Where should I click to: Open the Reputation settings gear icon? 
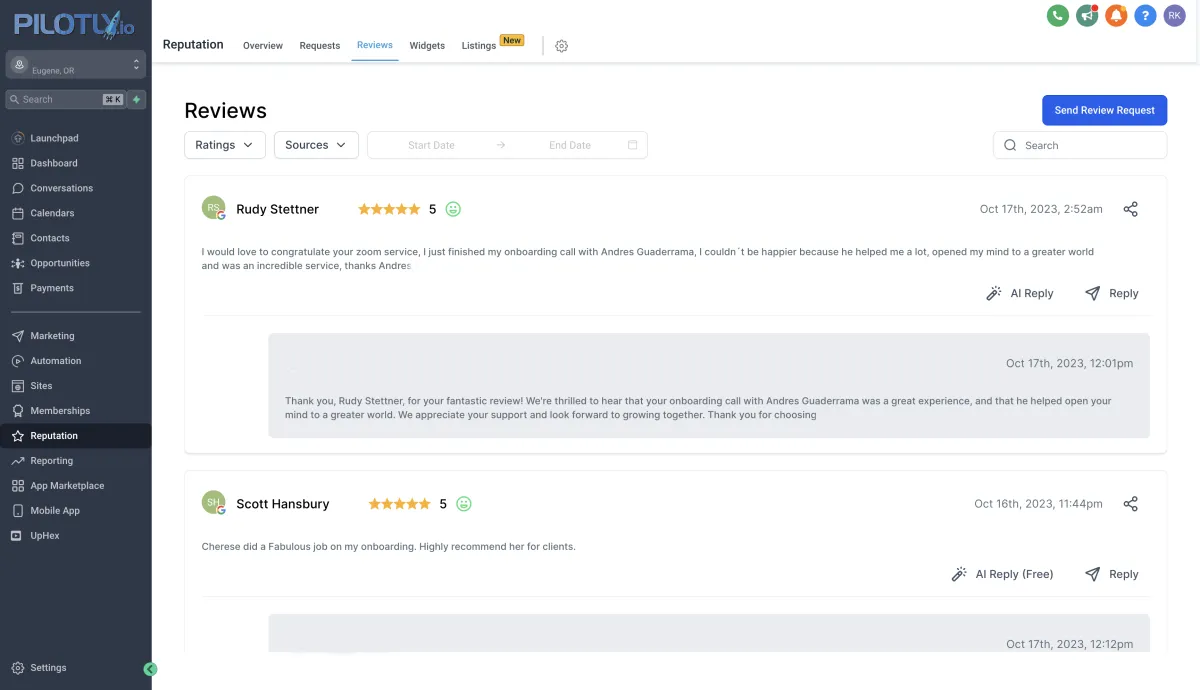(561, 46)
